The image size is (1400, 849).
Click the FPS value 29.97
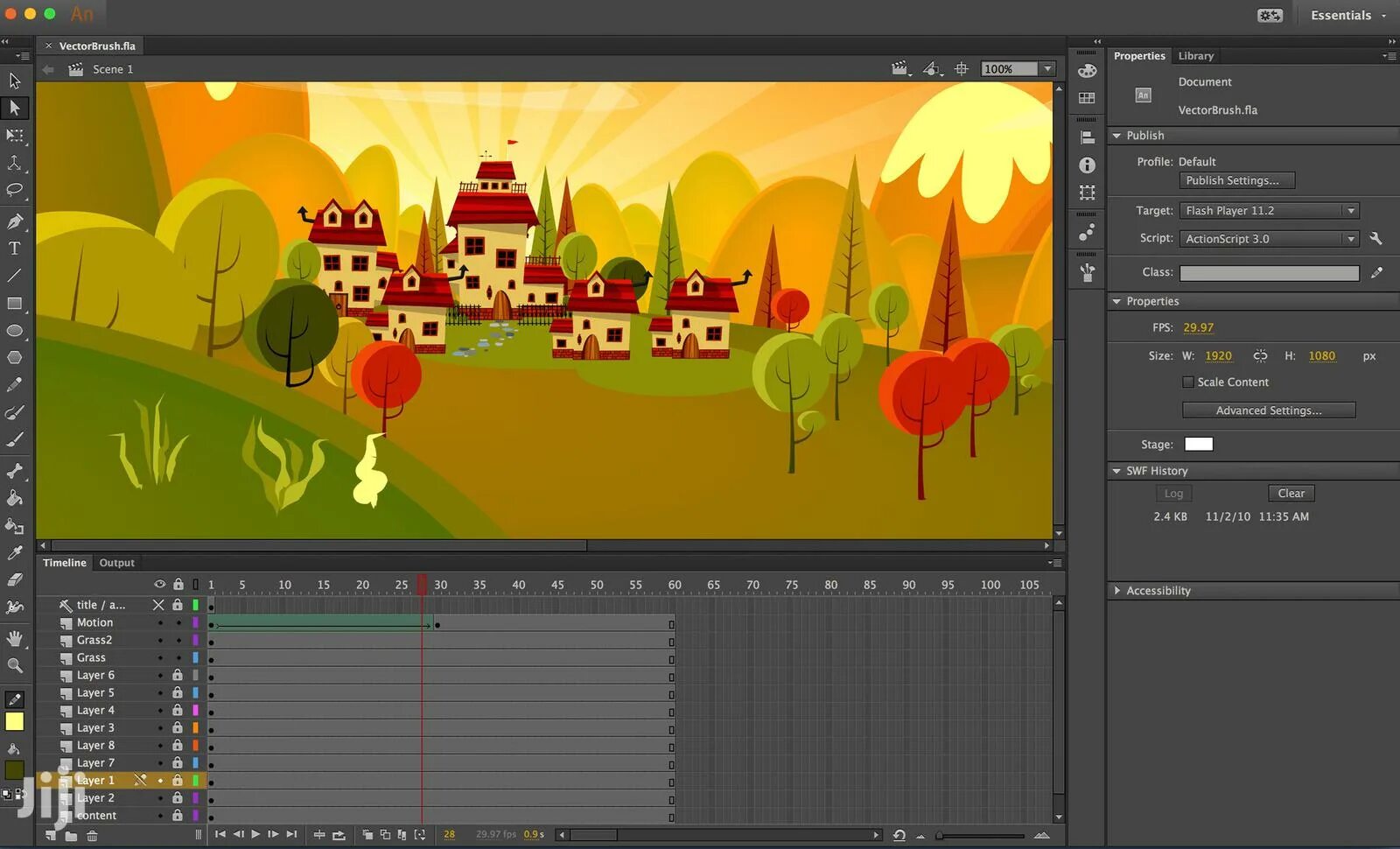click(x=1198, y=327)
